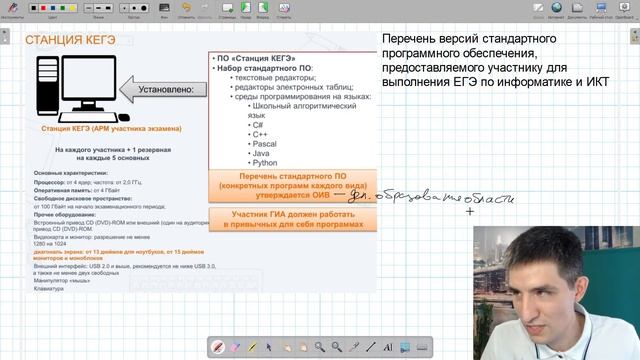The image size is (640, 360).
Task: Select the medium eraser size
Action: coord(134,8)
